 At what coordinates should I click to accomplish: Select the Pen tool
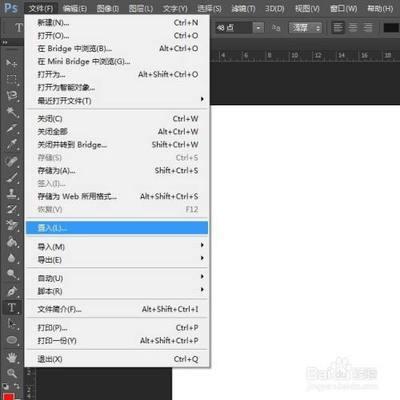click(x=12, y=291)
